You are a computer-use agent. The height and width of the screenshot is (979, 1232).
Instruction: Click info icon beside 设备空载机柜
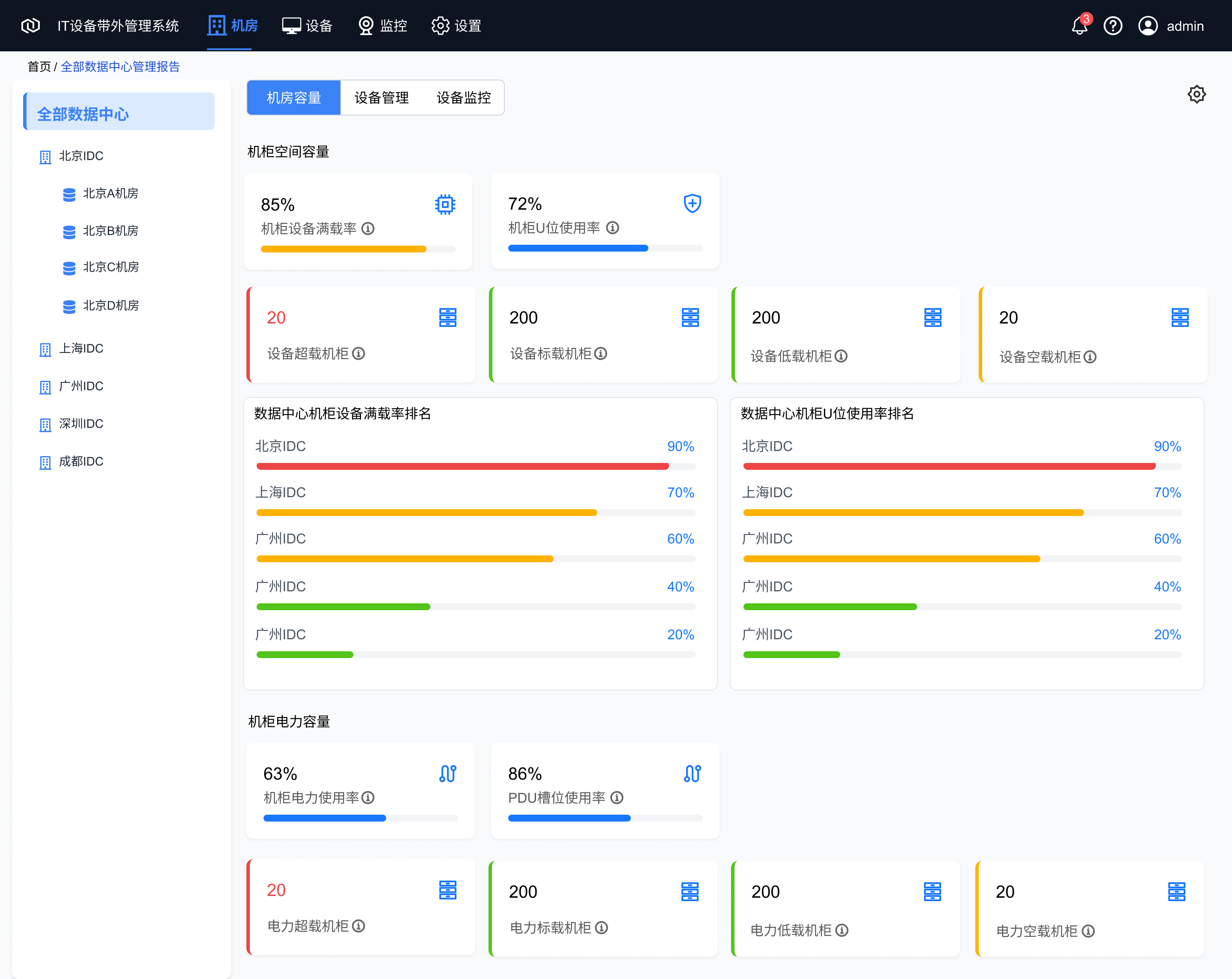pos(1090,357)
